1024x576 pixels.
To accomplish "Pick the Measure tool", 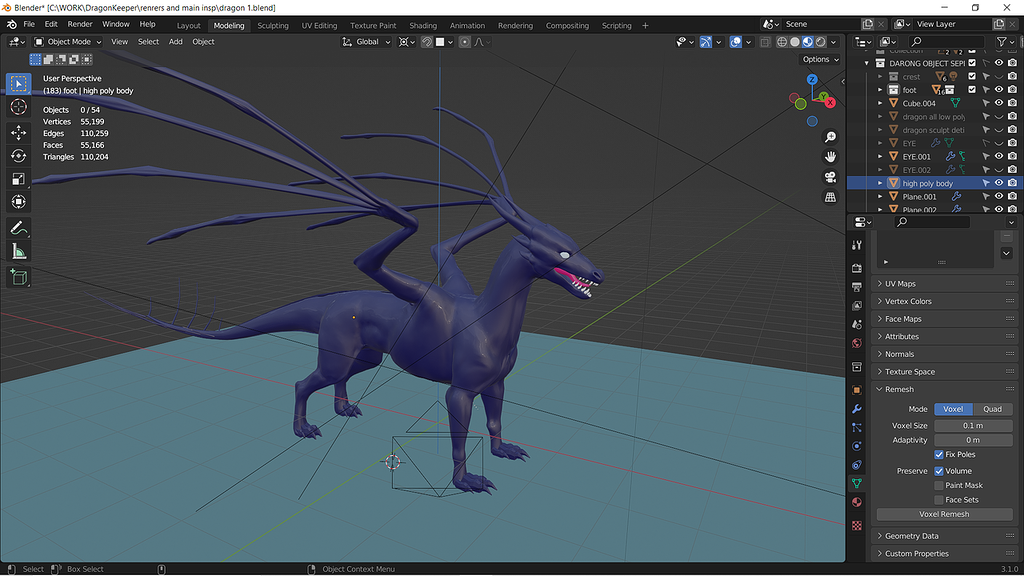I will [19, 252].
